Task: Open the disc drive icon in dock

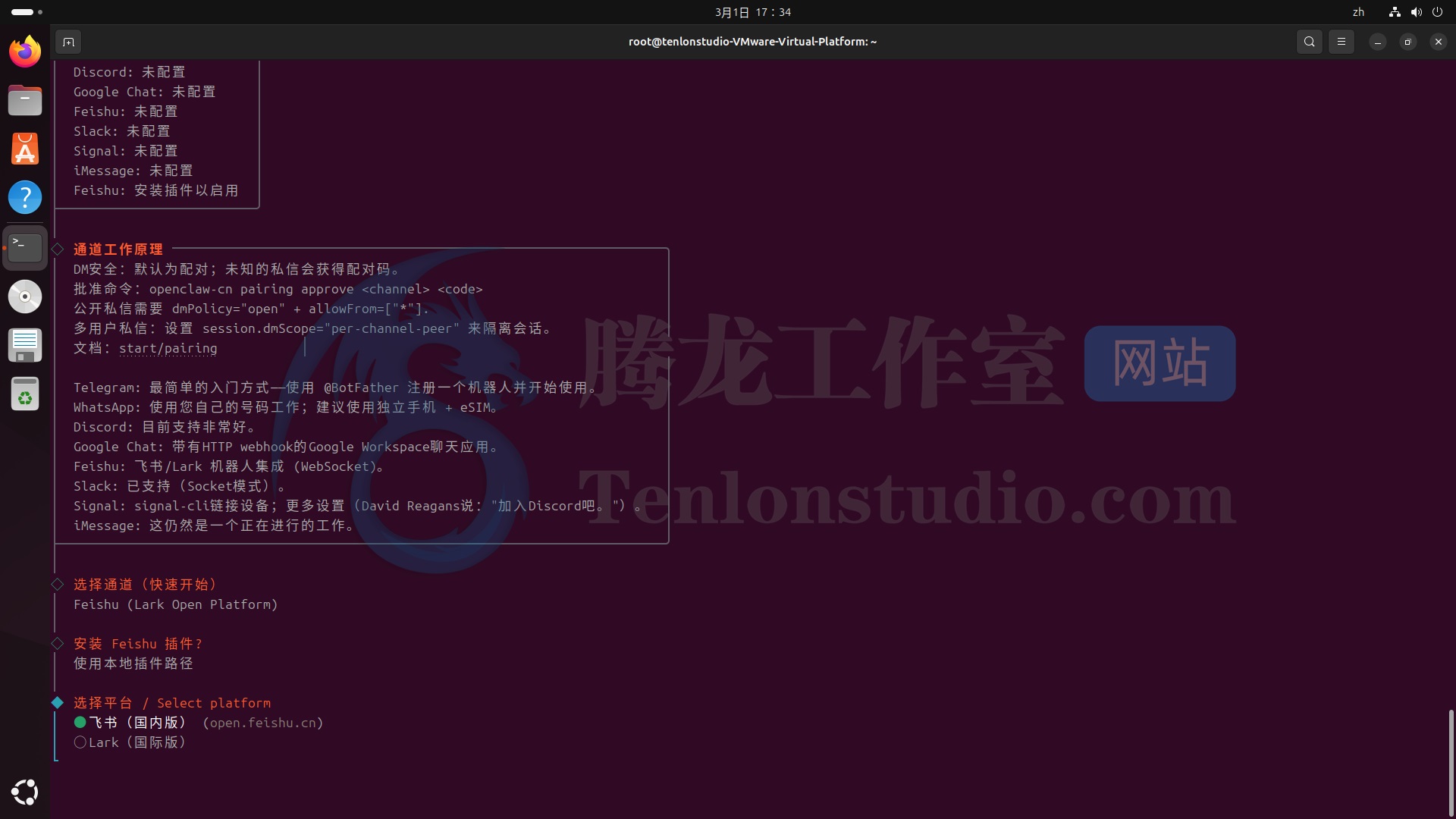Action: 25,297
